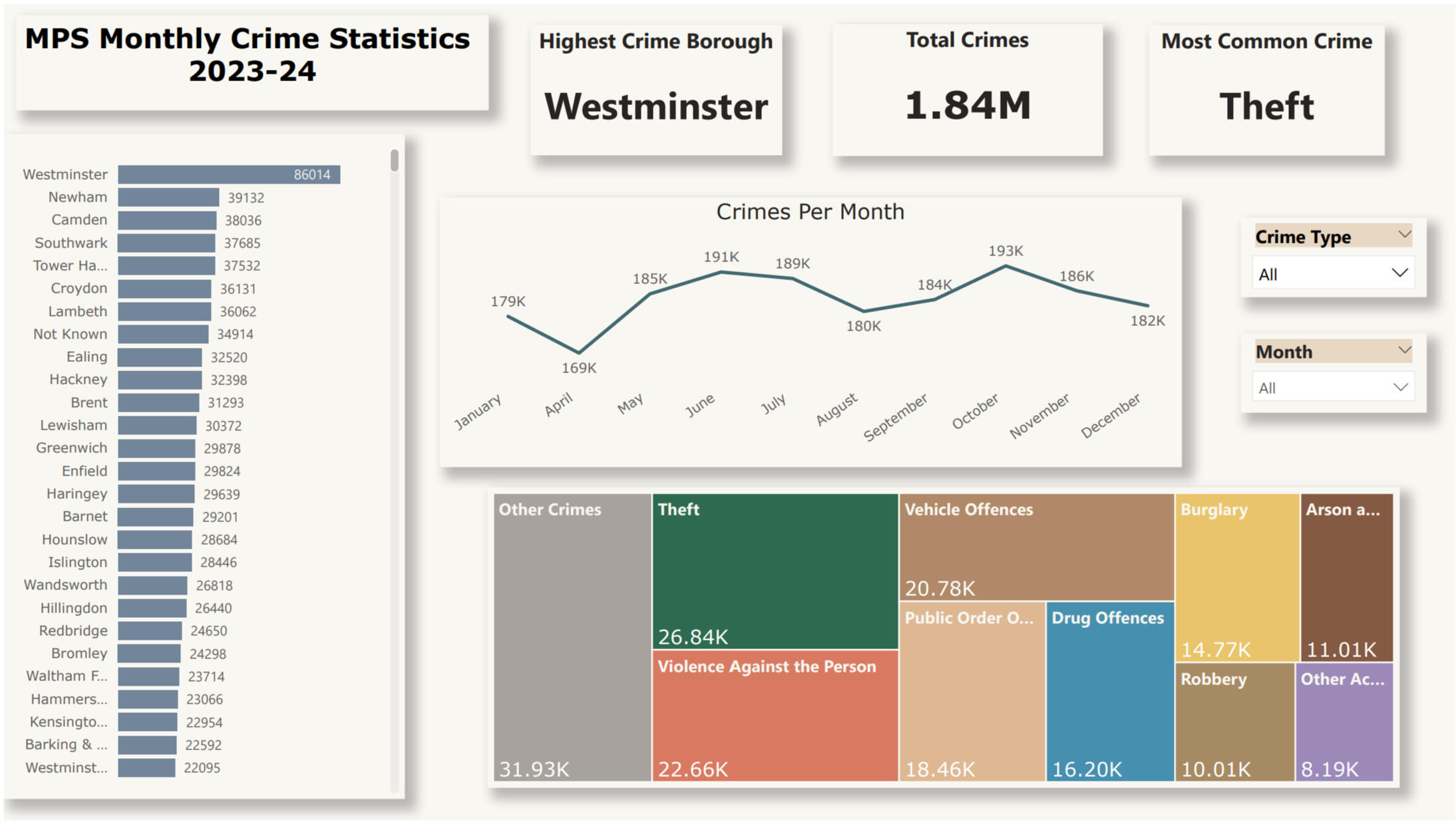The image size is (1456, 824).
Task: Open the Month 'All' dropdown
Action: tap(1333, 387)
